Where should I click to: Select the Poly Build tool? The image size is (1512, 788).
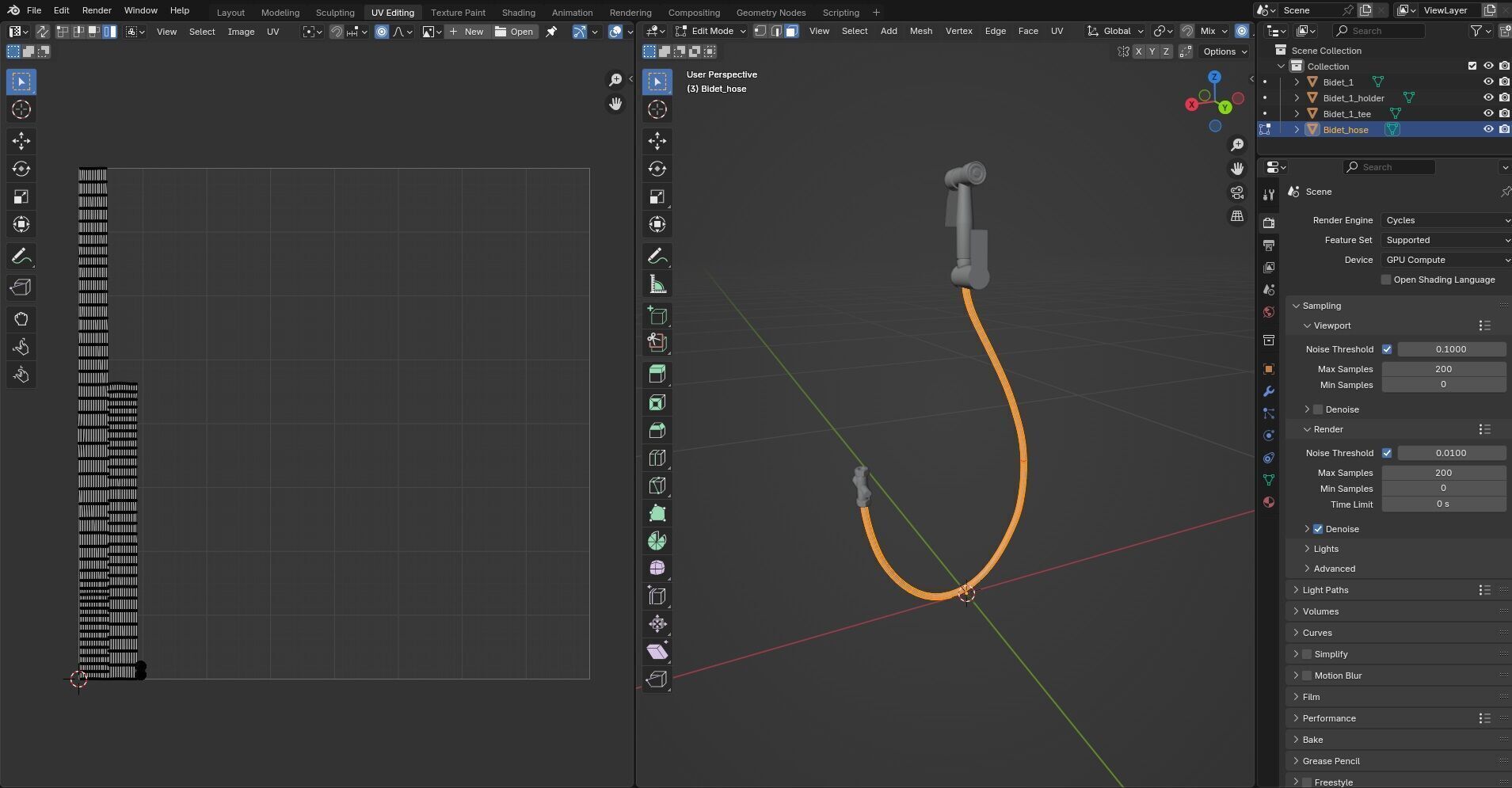657,513
